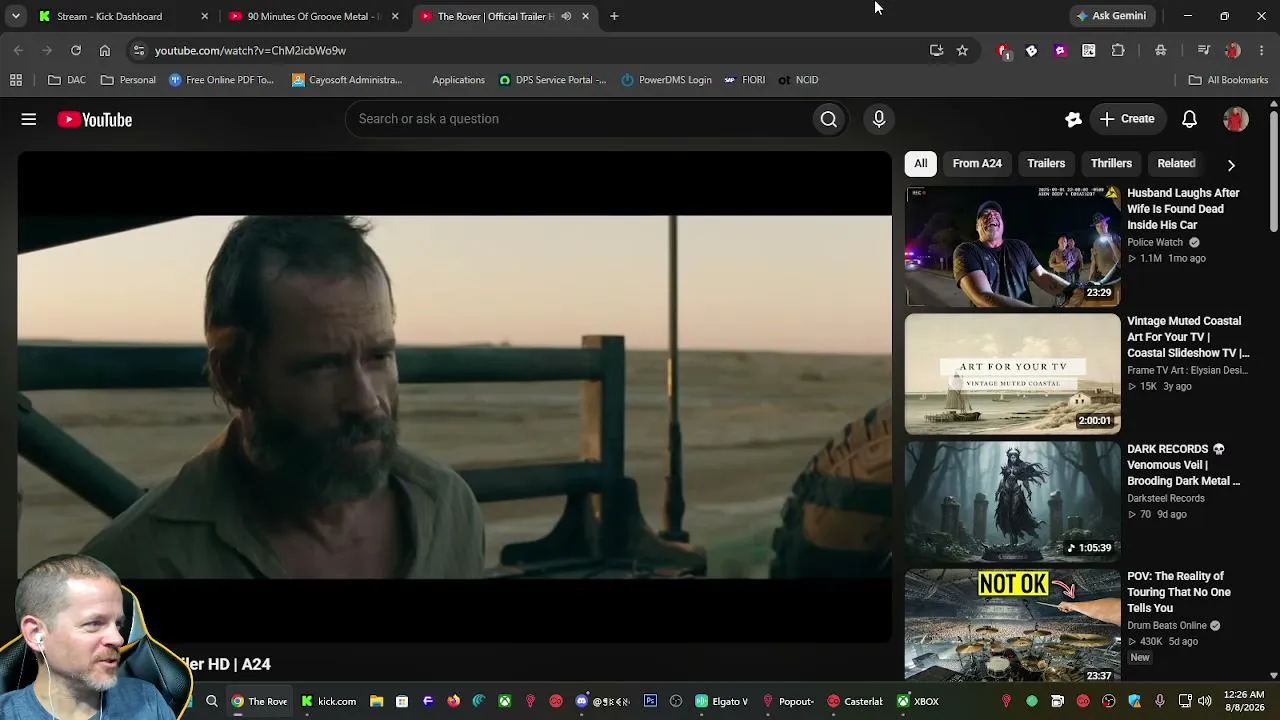The width and height of the screenshot is (1280, 720).
Task: Mute the tab playing The Rover trailer
Action: pyautogui.click(x=566, y=16)
